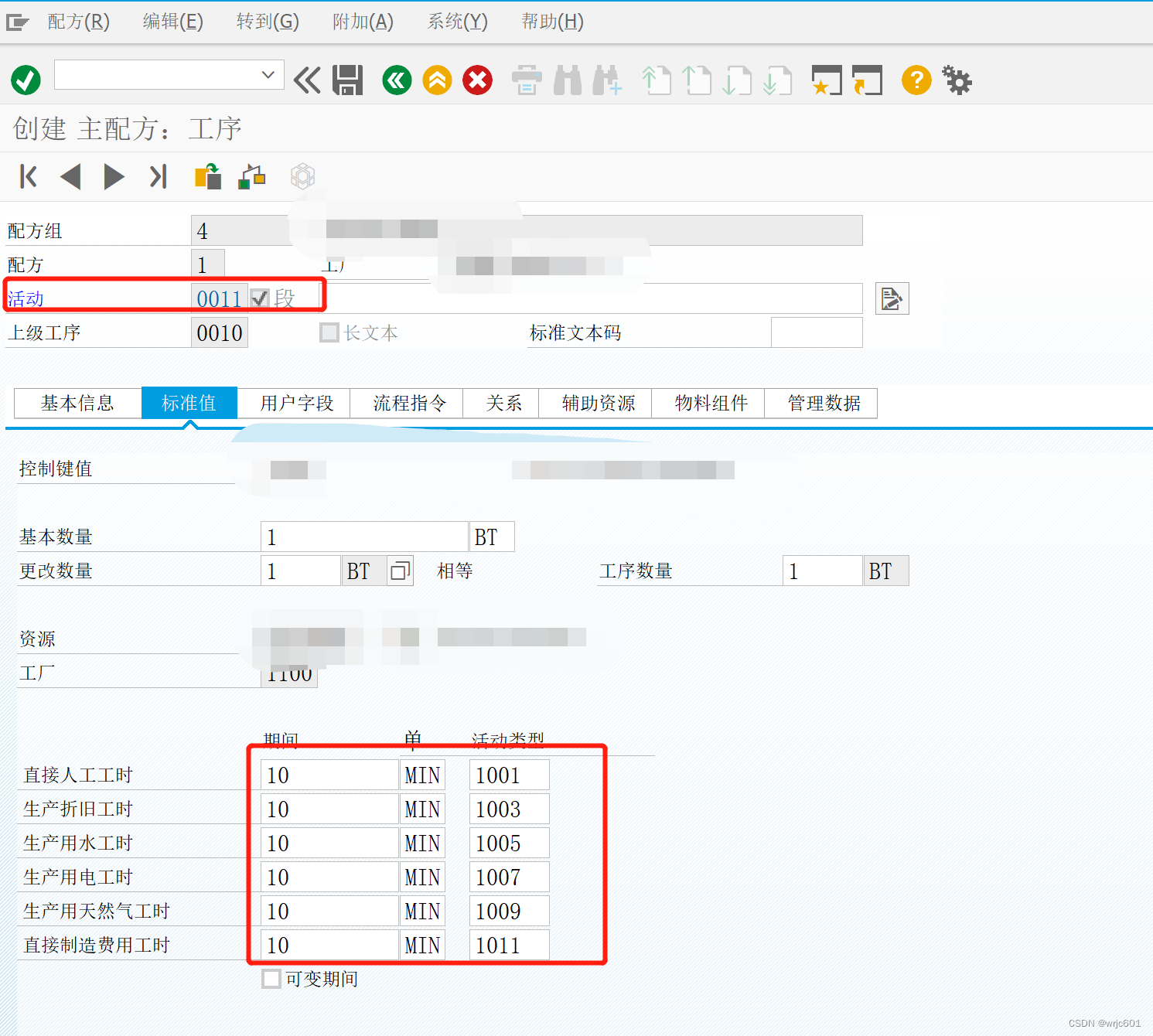1153x1036 pixels.
Task: Click the Generate Shortcut icon
Action: click(867, 80)
